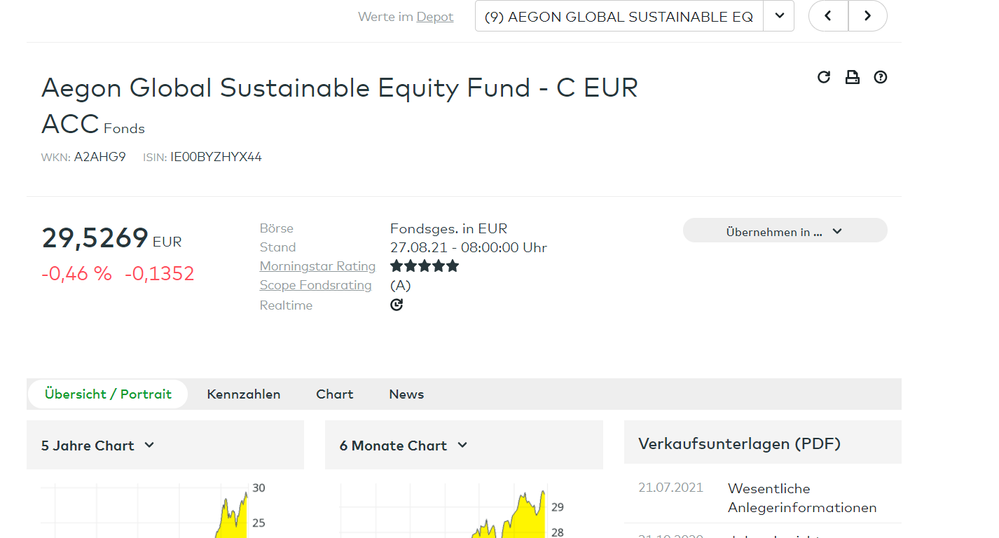Open the 5 Jahre Chart period selector
999x538 pixels.
click(98, 445)
